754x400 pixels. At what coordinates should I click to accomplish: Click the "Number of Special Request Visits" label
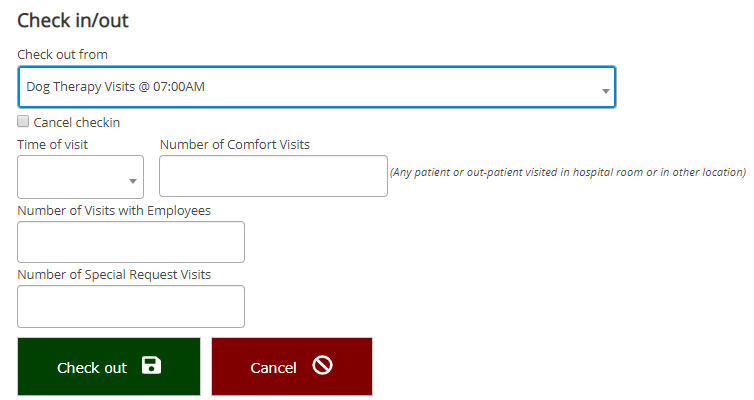[x=114, y=274]
